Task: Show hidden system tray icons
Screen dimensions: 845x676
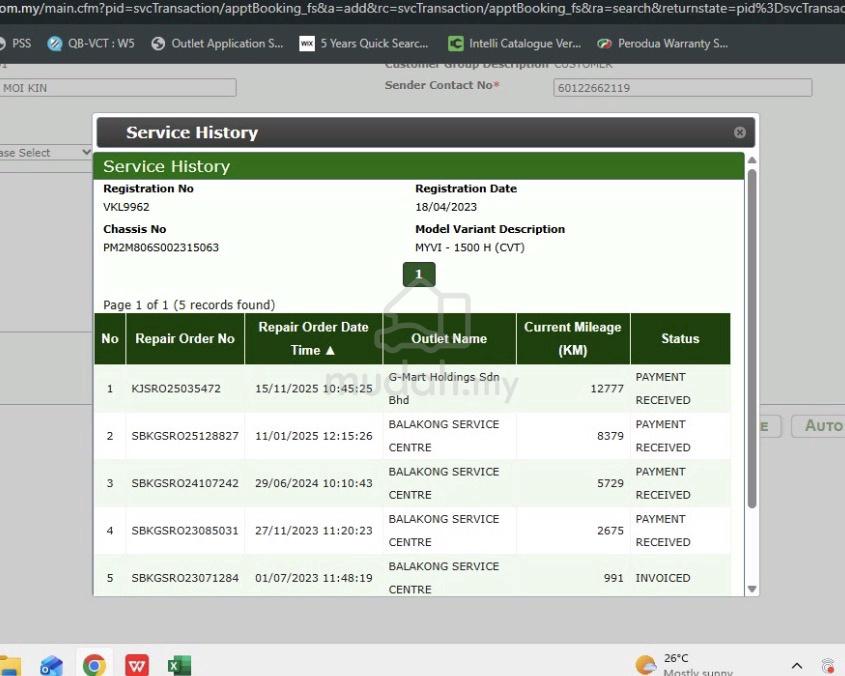Action: tap(797, 665)
